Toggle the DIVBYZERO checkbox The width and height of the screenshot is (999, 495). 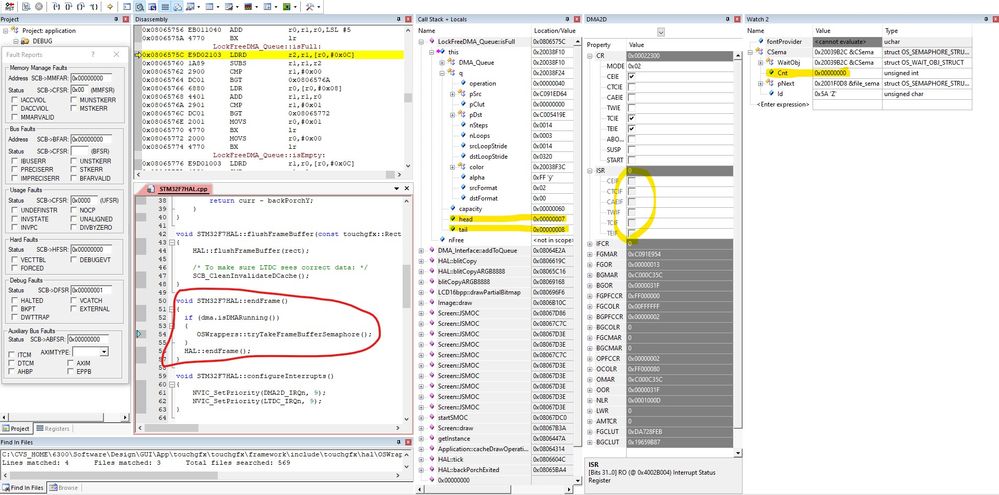coord(74,227)
